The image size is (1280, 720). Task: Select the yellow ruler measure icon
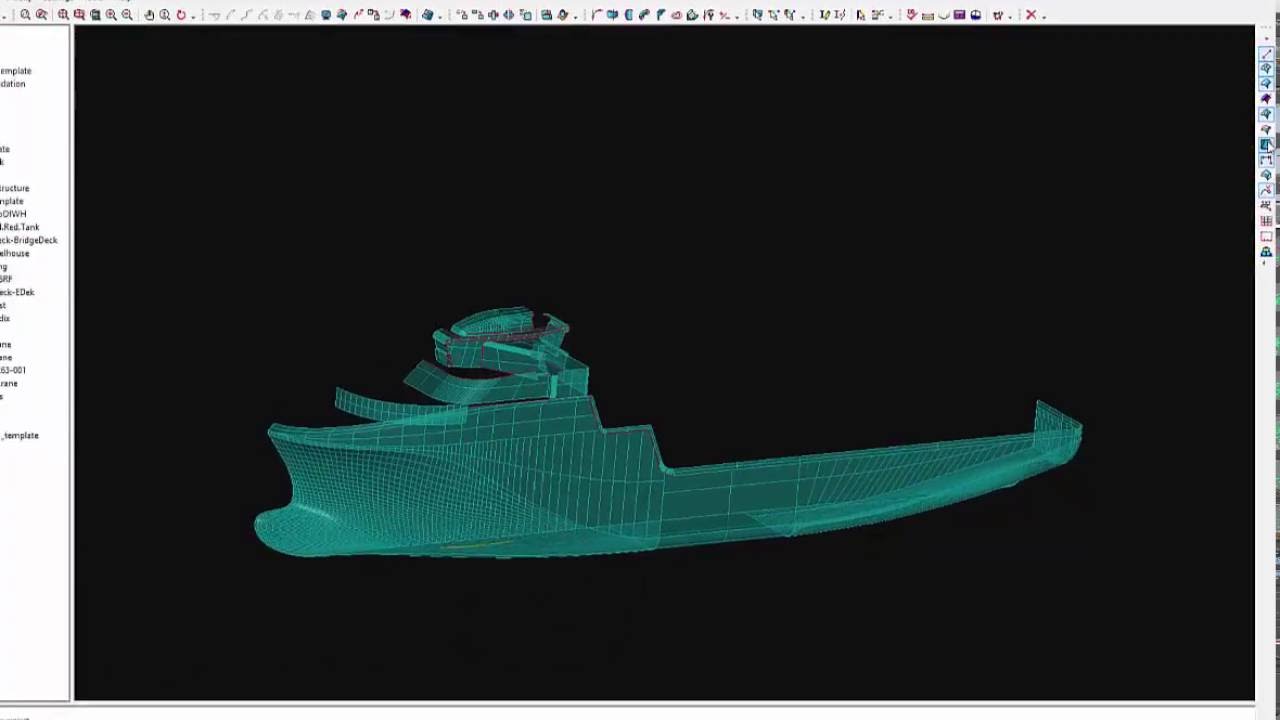(927, 15)
